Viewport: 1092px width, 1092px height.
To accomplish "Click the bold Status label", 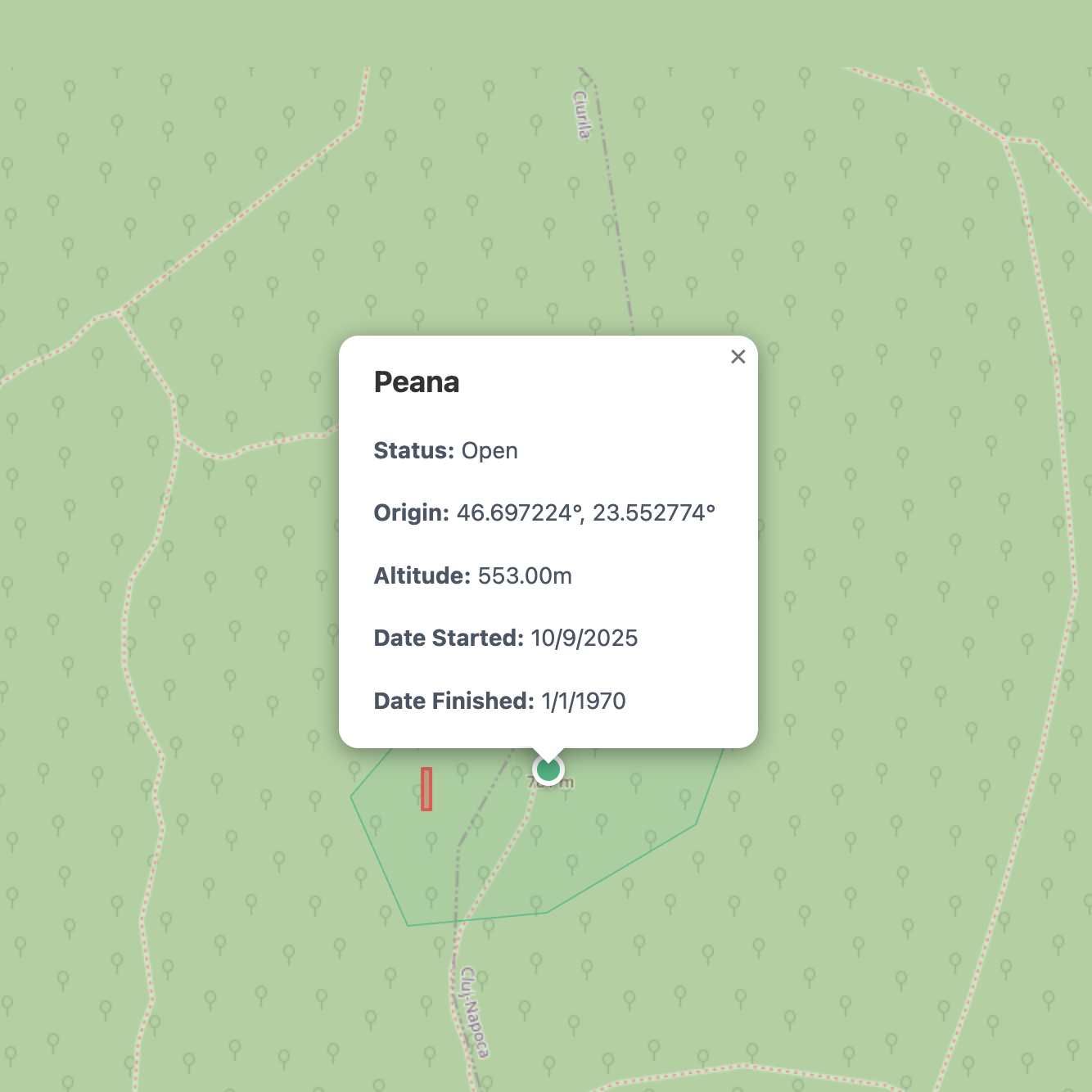I will [x=413, y=451].
